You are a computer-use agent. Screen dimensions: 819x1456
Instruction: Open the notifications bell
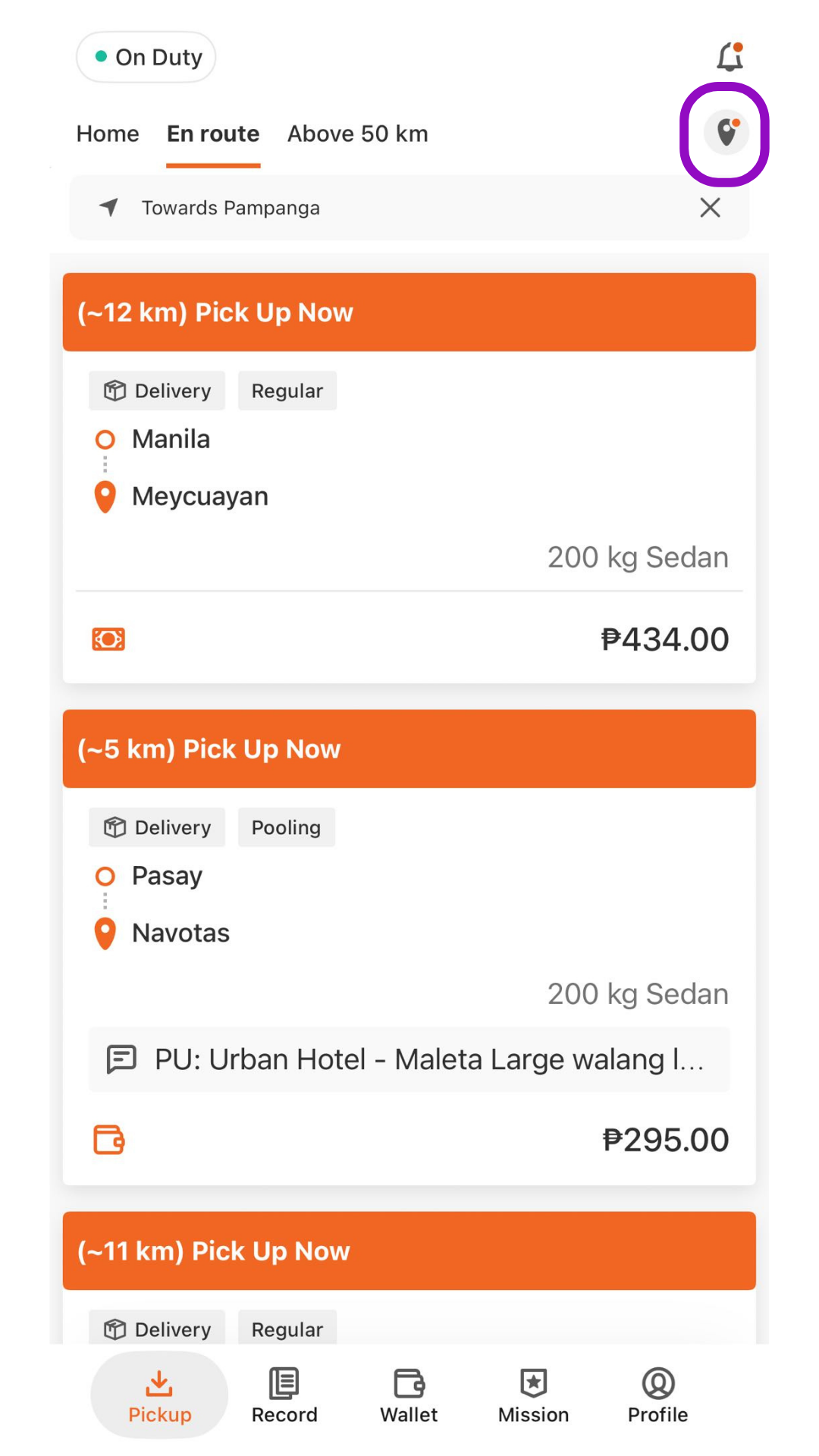(730, 57)
